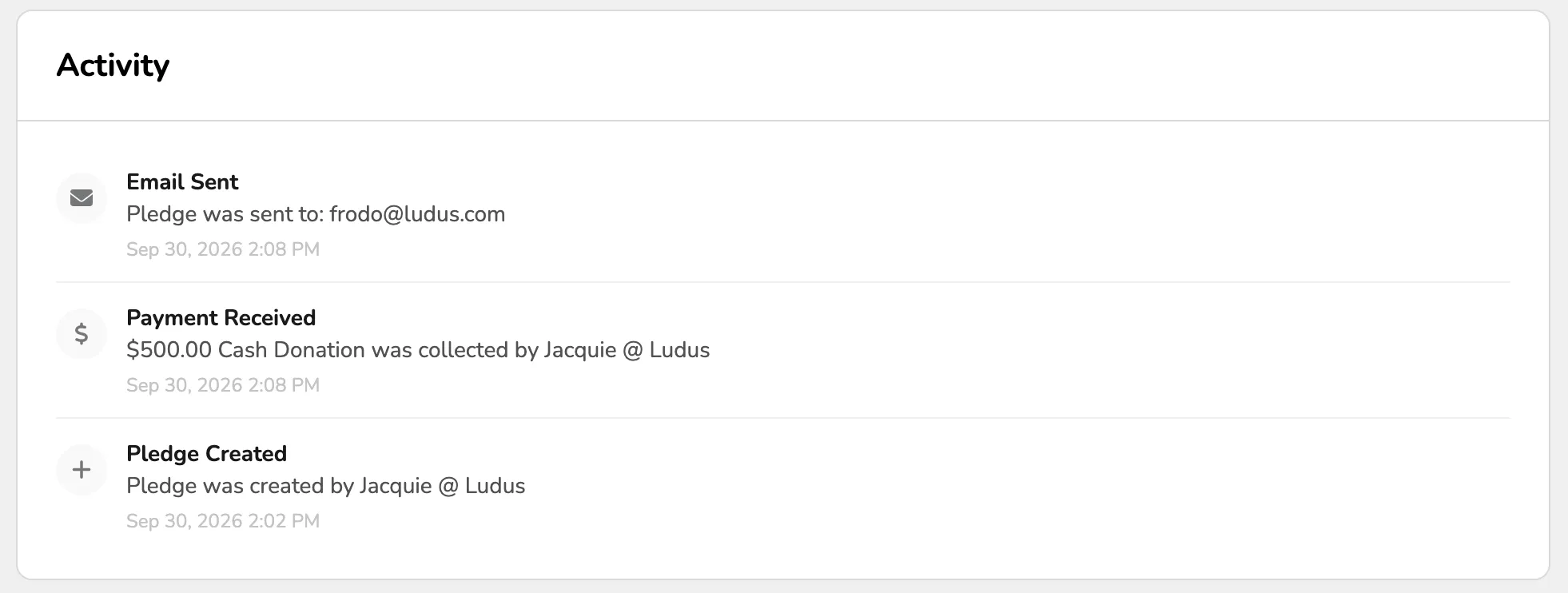Click the Pledge Created timestamp 2:02 PM
The image size is (1568, 593).
223,521
